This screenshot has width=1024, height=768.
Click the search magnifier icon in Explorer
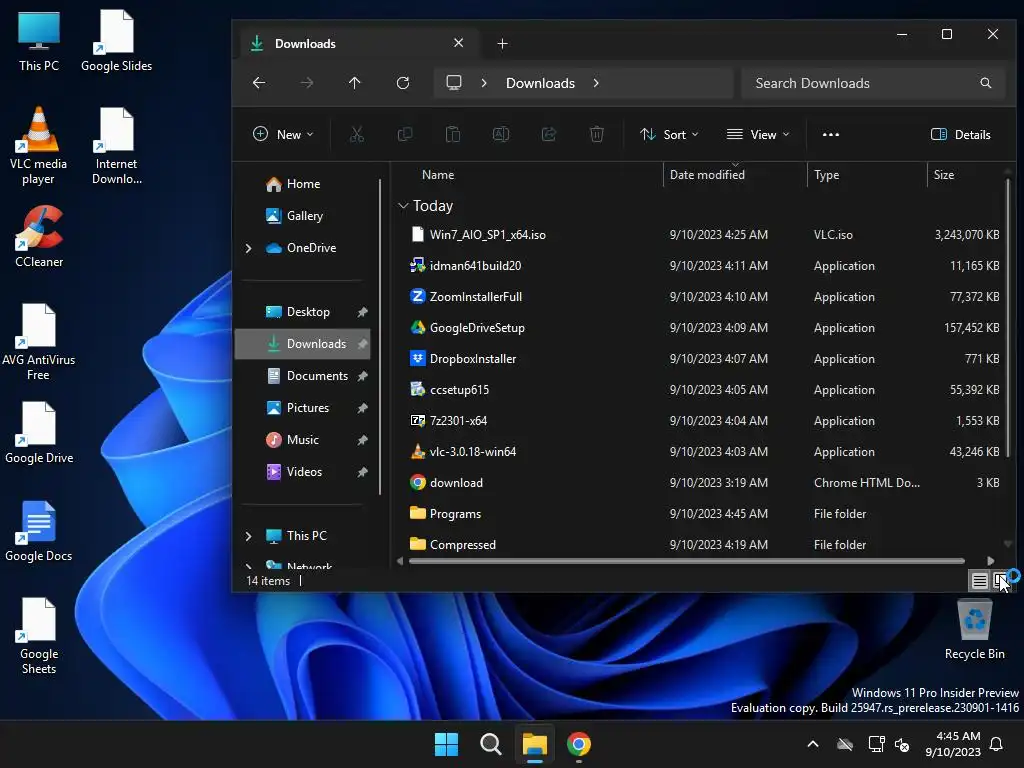pyautogui.click(x=985, y=83)
